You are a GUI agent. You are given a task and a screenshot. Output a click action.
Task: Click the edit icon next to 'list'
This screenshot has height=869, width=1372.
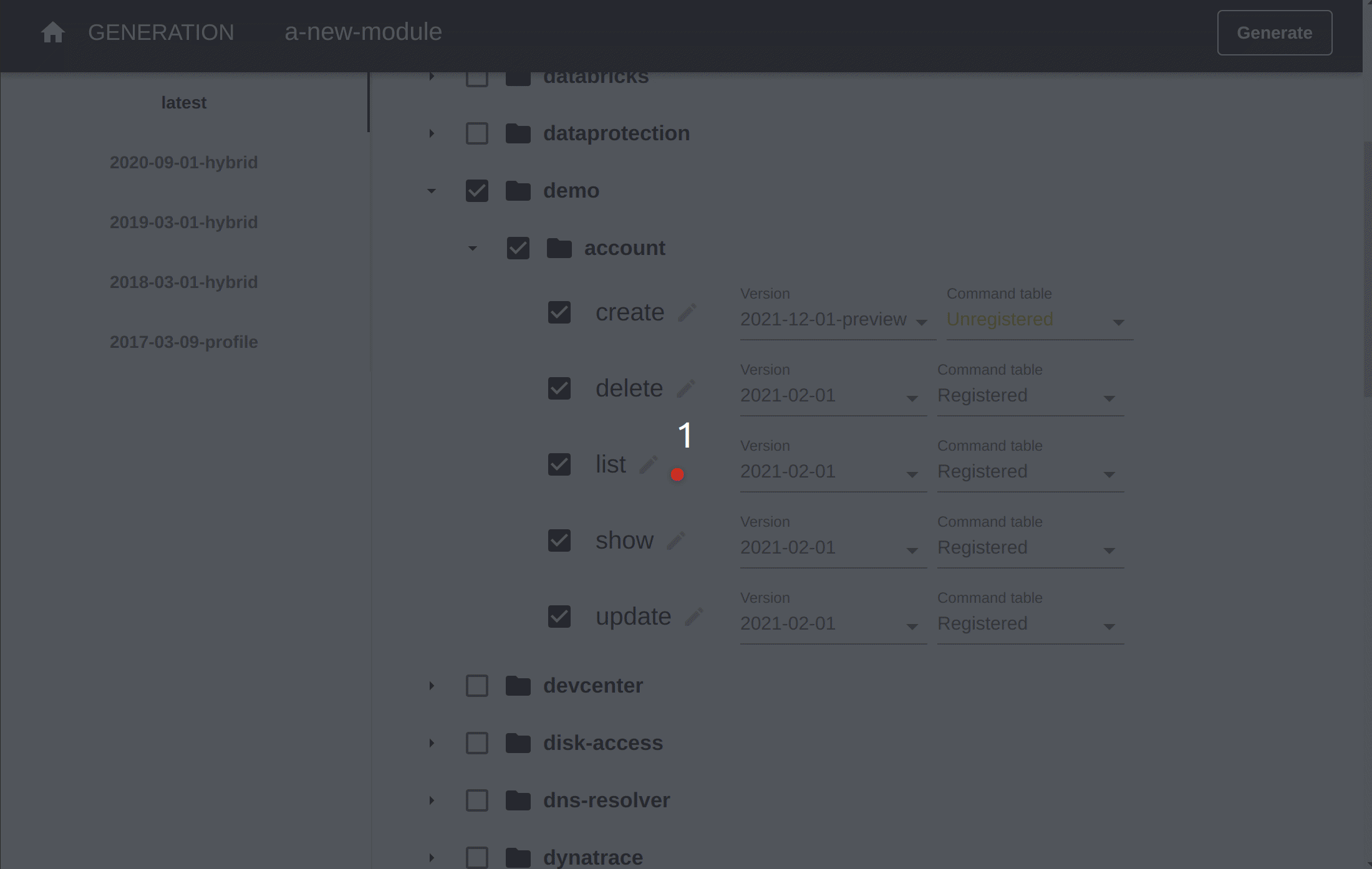(x=649, y=464)
